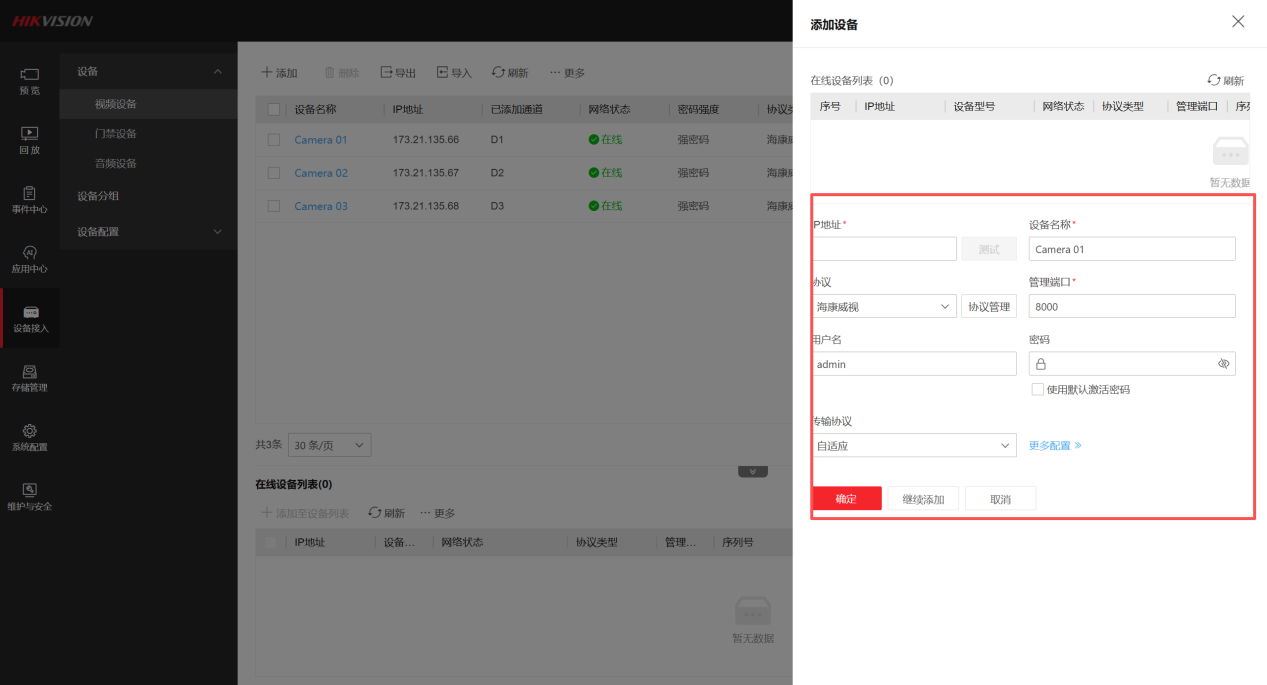Open the 协议 海康威视 dropdown
This screenshot has width=1267, height=685.
click(x=884, y=307)
